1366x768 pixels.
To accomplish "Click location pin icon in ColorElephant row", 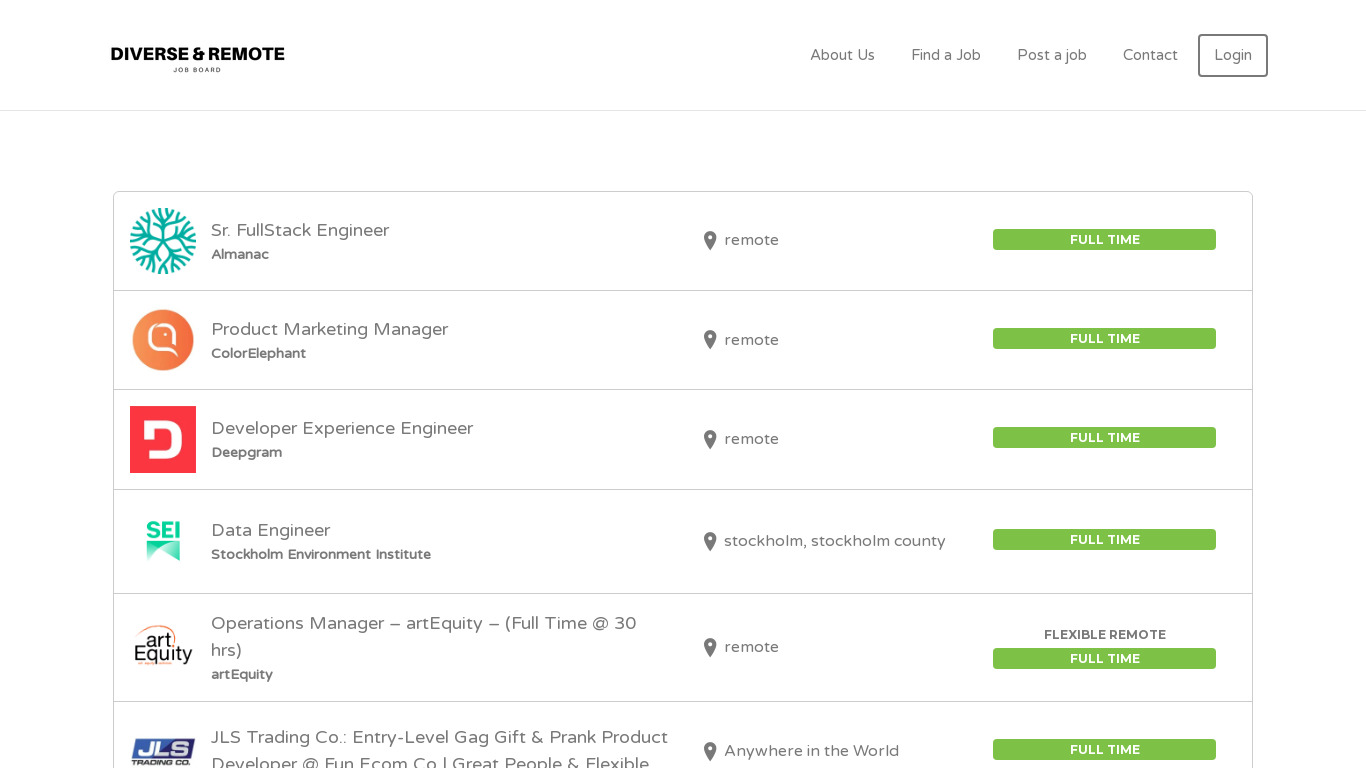I will tap(710, 340).
